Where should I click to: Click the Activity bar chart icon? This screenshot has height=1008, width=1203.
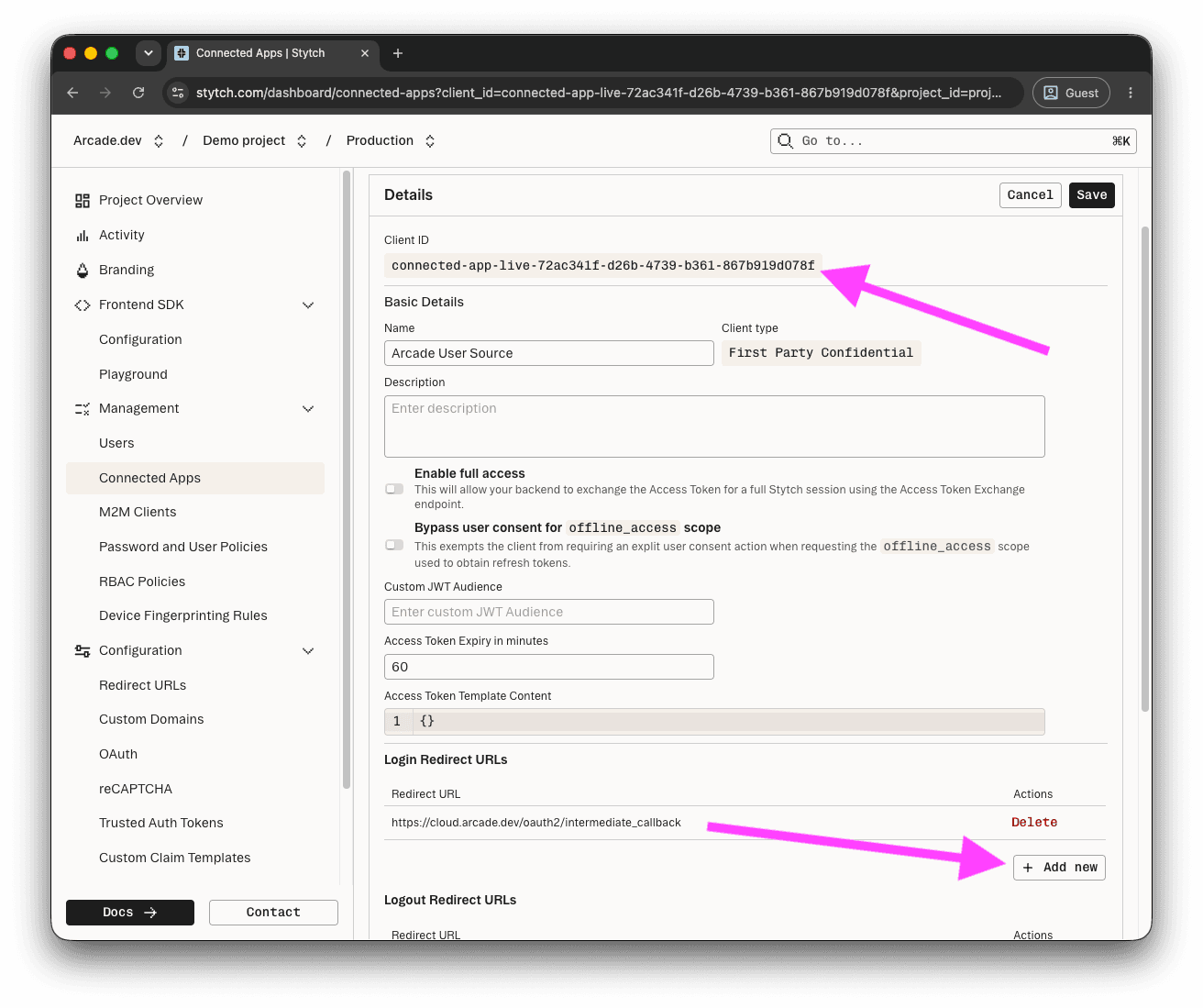tap(83, 236)
